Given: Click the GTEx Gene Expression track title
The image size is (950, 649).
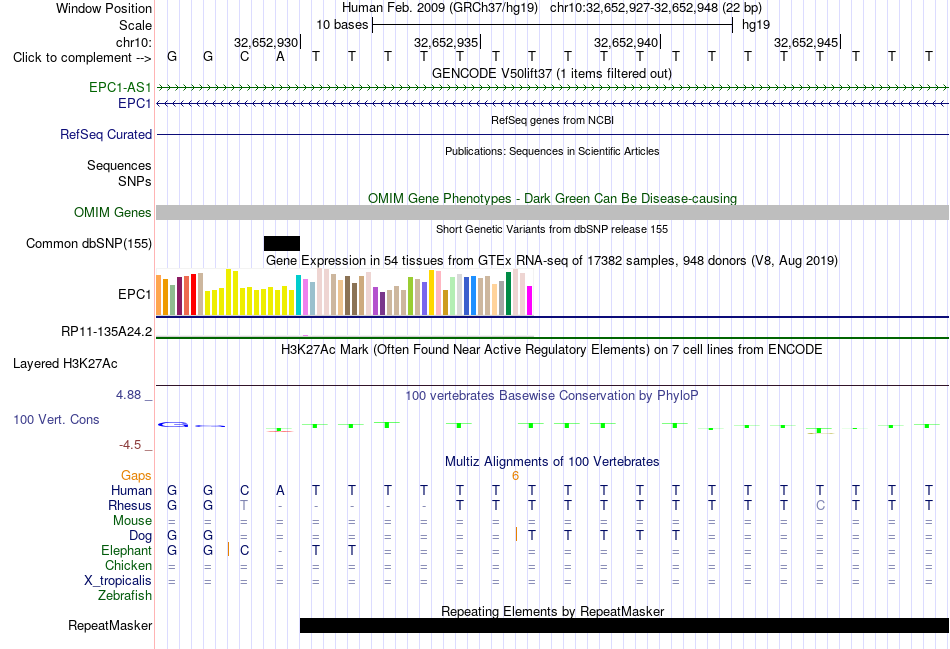Looking at the screenshot, I should [552, 261].
